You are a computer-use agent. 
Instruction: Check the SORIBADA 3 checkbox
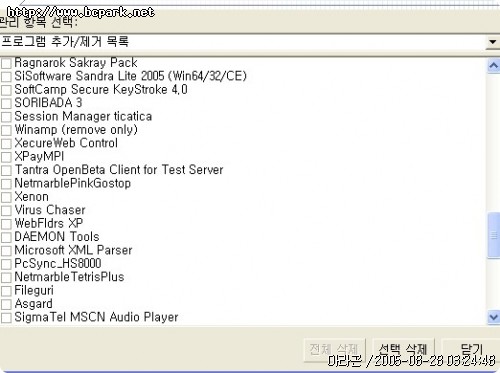point(6,103)
